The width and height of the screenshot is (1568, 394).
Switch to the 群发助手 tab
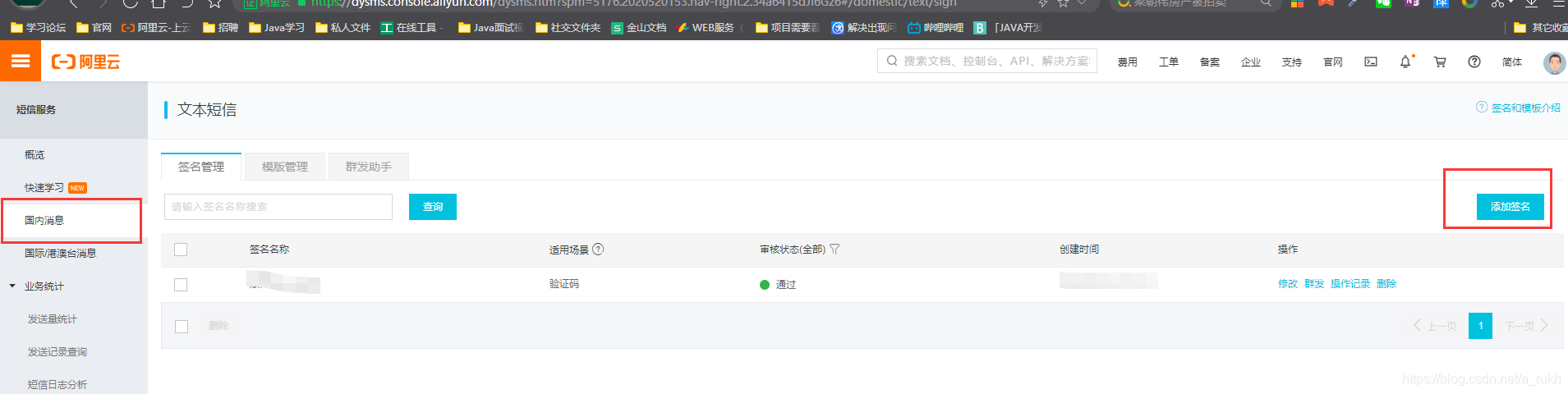369,167
